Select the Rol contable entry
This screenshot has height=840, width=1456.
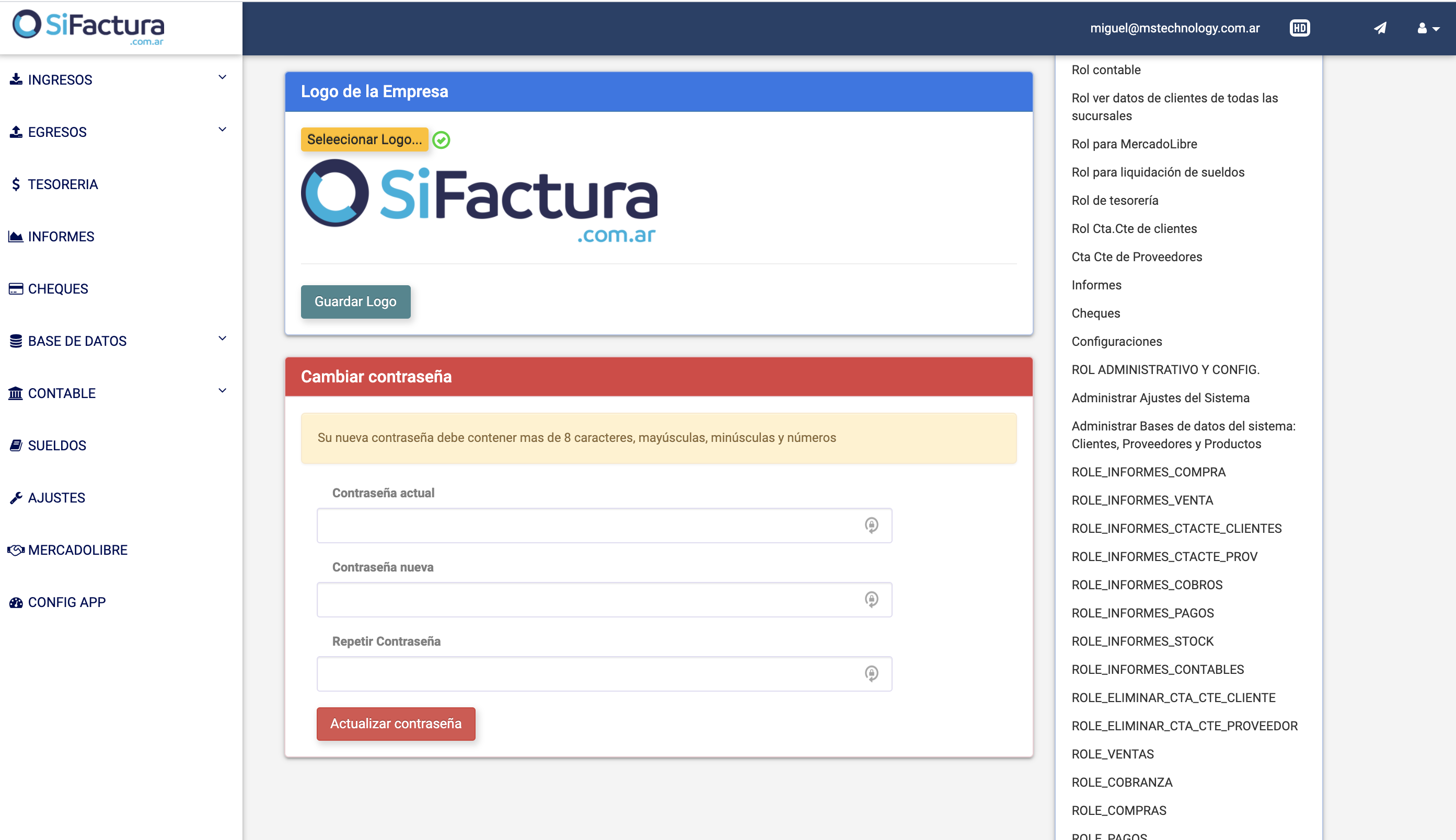point(1106,70)
